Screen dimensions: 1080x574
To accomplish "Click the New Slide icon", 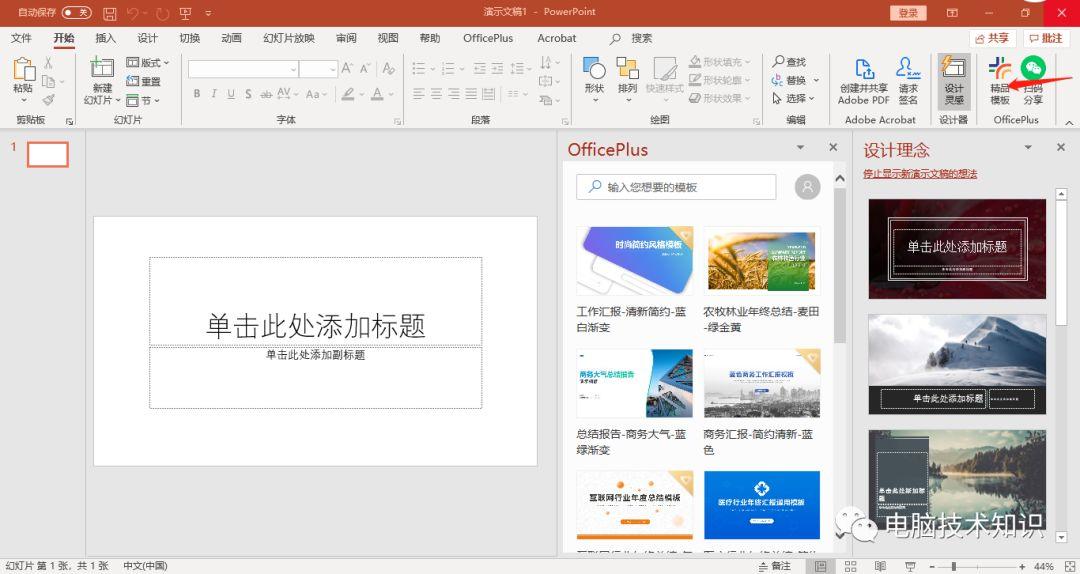I will click(x=102, y=68).
